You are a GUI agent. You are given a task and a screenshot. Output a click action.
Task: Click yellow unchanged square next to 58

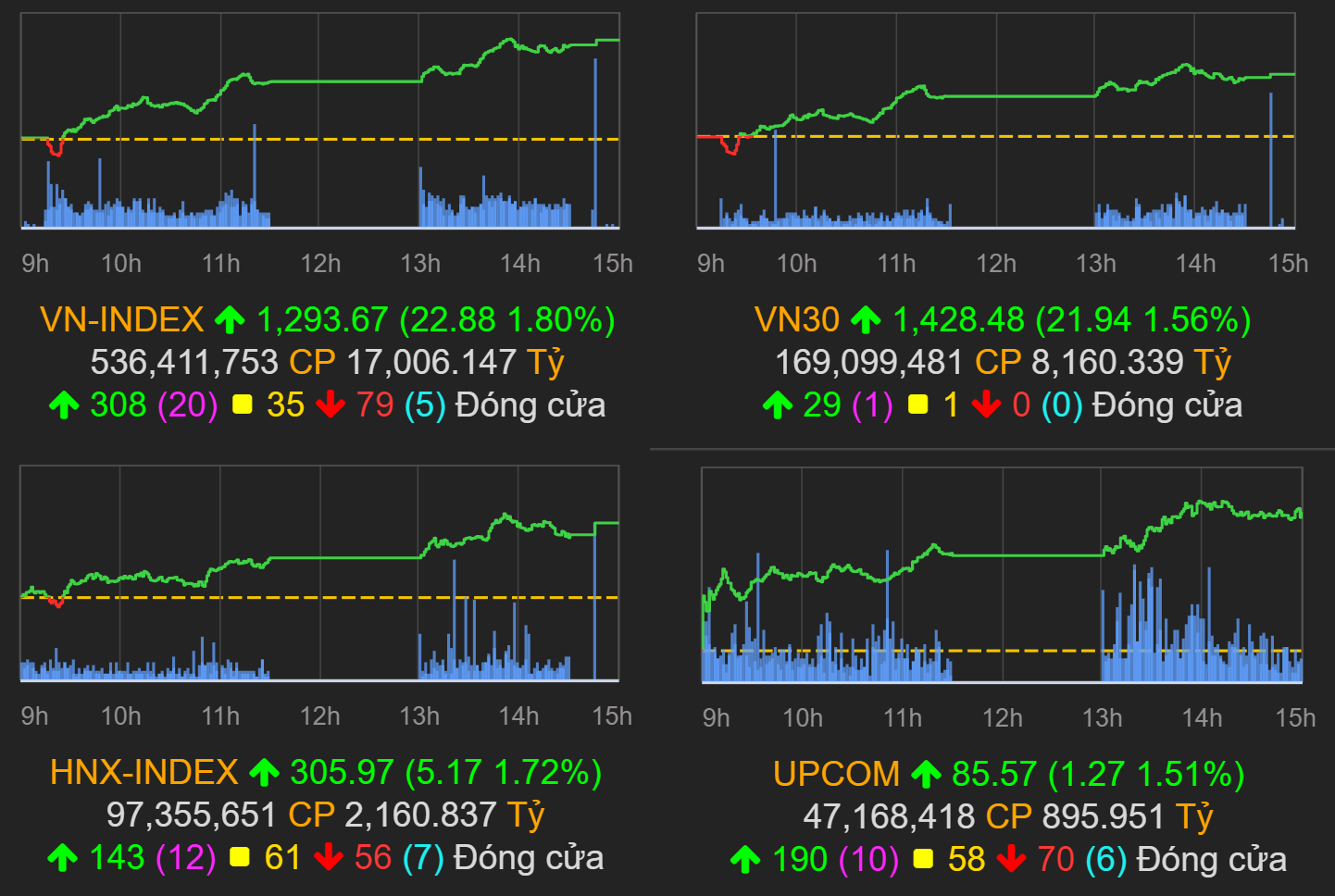coord(923,859)
